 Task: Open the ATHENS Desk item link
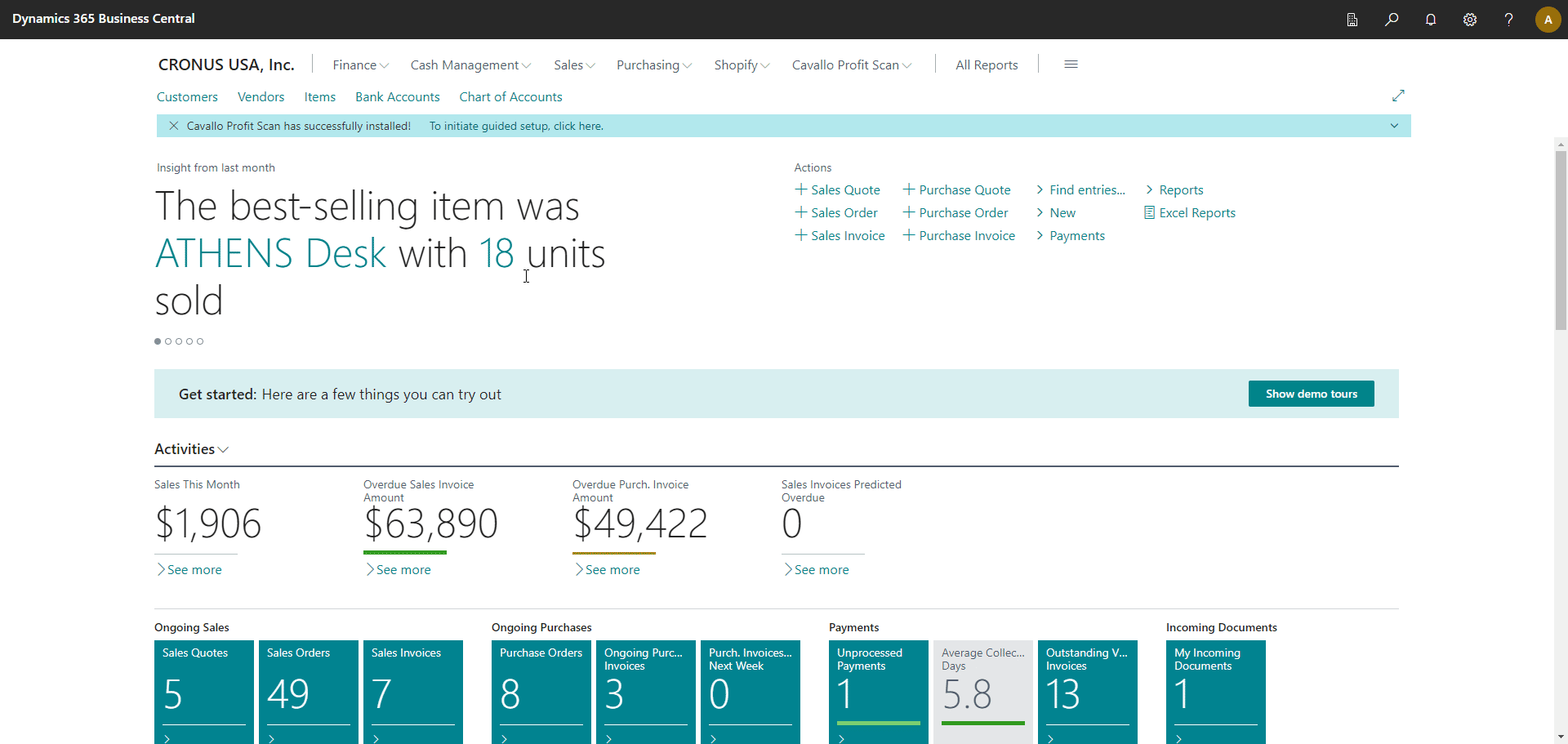coord(270,253)
